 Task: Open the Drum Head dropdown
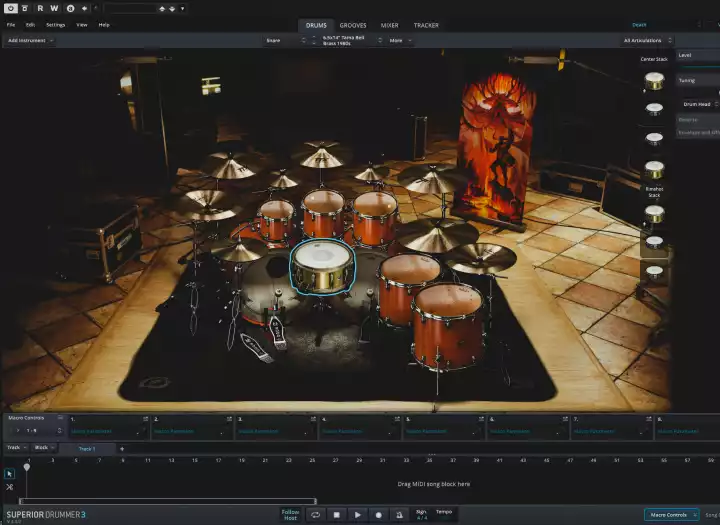tap(699, 104)
